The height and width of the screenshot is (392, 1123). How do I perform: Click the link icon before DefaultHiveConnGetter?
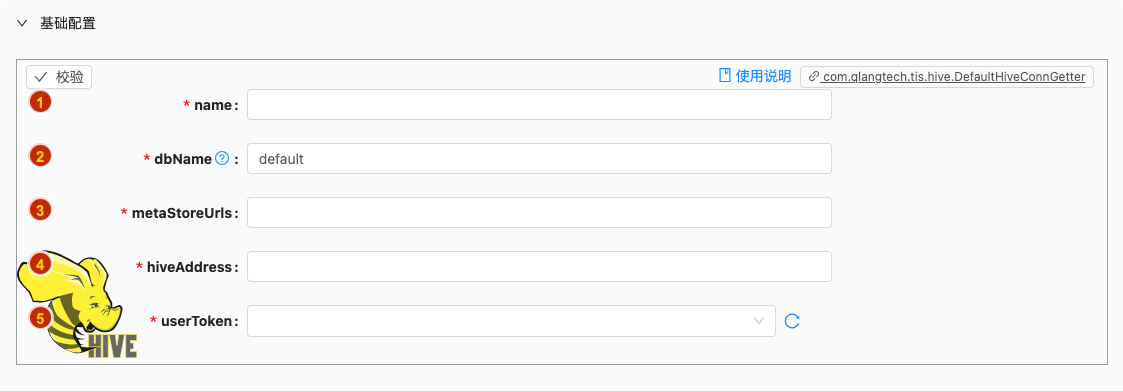[x=814, y=76]
